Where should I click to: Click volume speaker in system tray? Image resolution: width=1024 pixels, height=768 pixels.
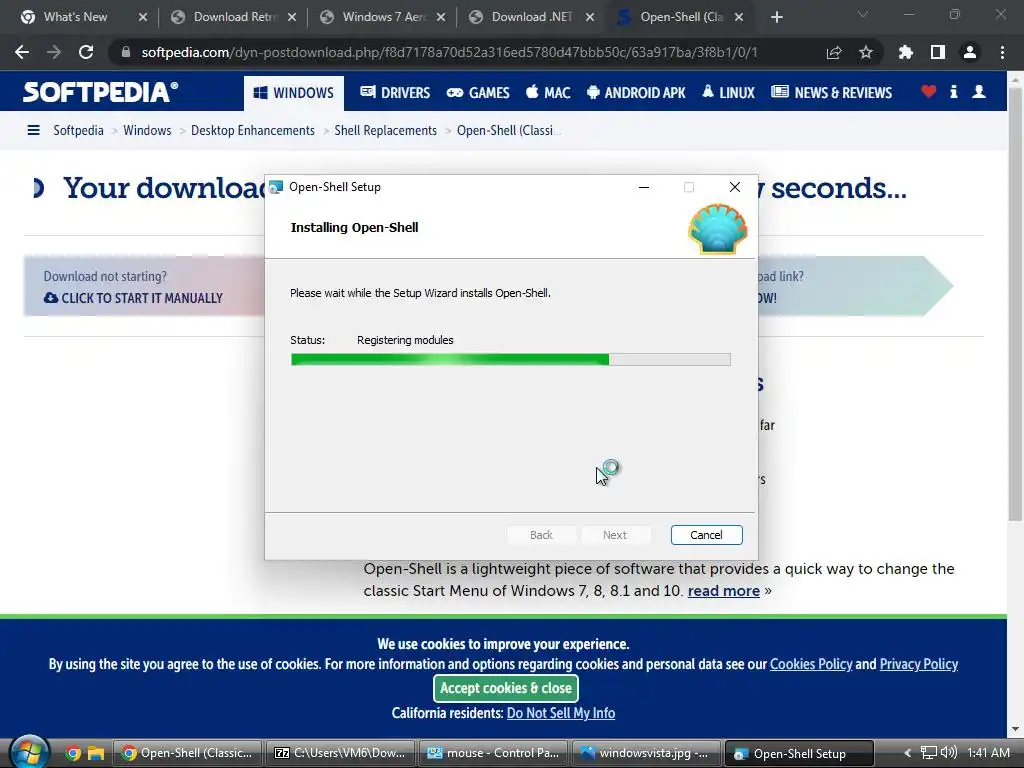click(948, 753)
